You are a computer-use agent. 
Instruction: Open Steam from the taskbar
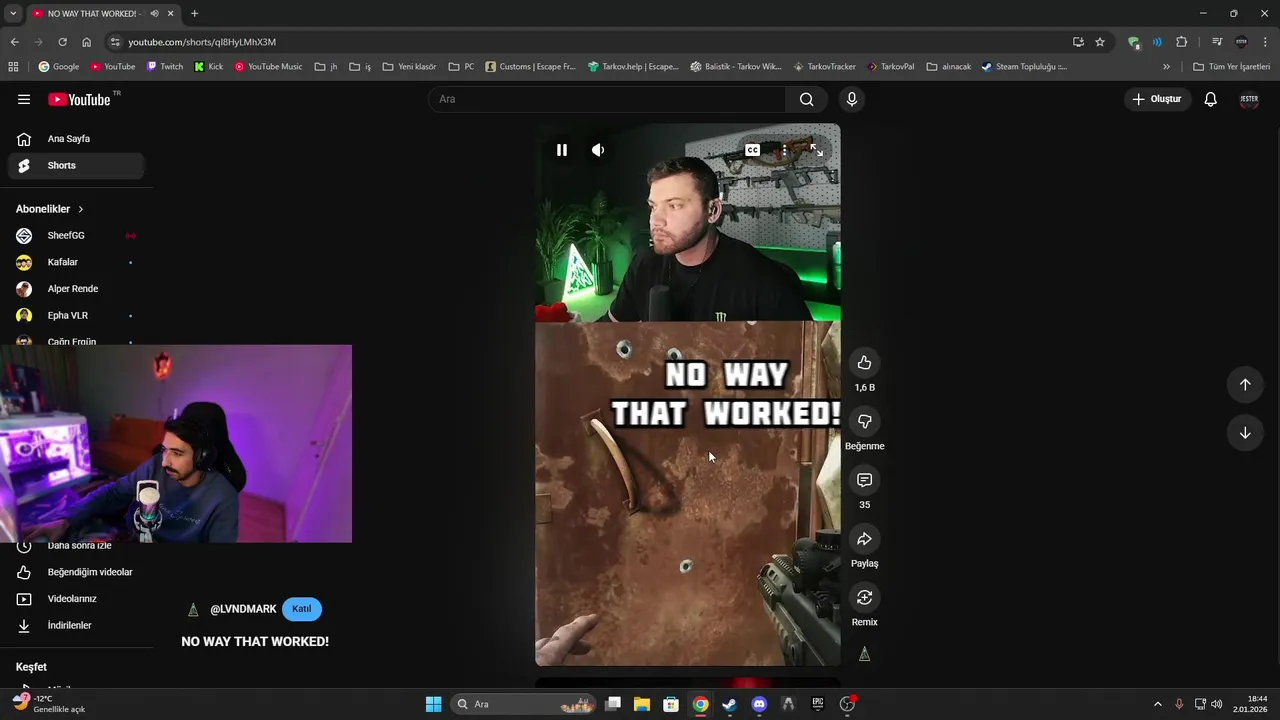coord(730,704)
